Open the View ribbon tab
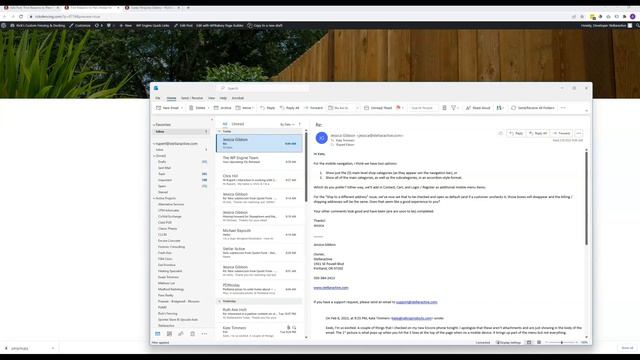This screenshot has width=640, height=360. pos(211,98)
